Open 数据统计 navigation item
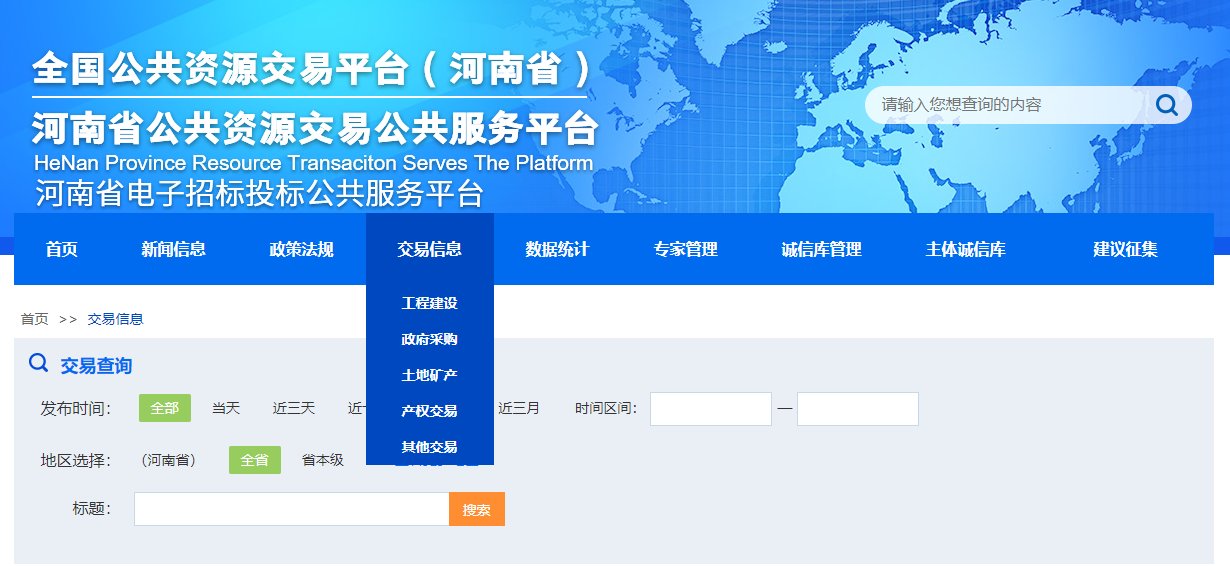The height and width of the screenshot is (566, 1230). click(x=558, y=249)
